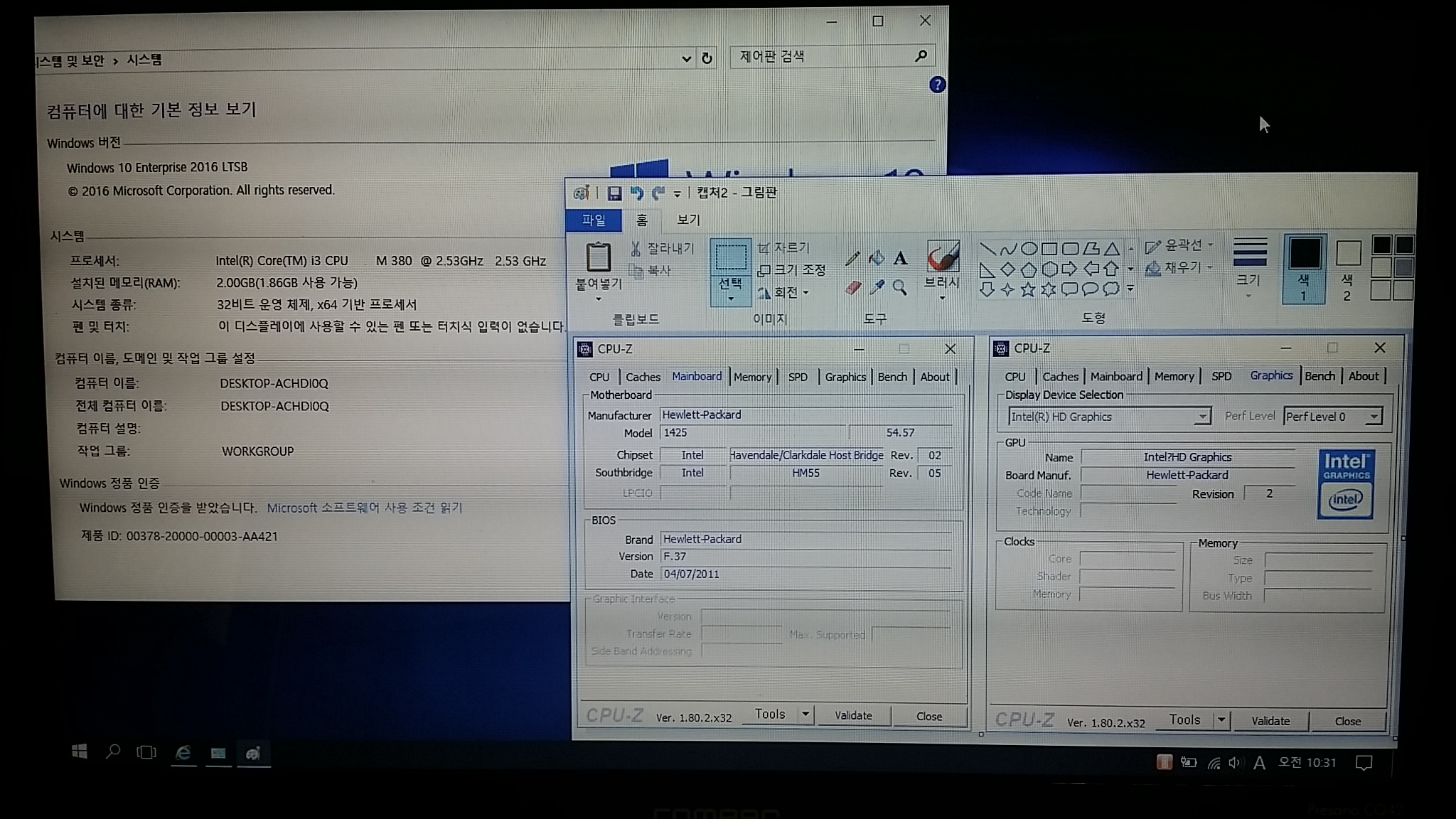The height and width of the screenshot is (819, 1456).
Task: Open Task View on the taskbar
Action: [x=146, y=752]
